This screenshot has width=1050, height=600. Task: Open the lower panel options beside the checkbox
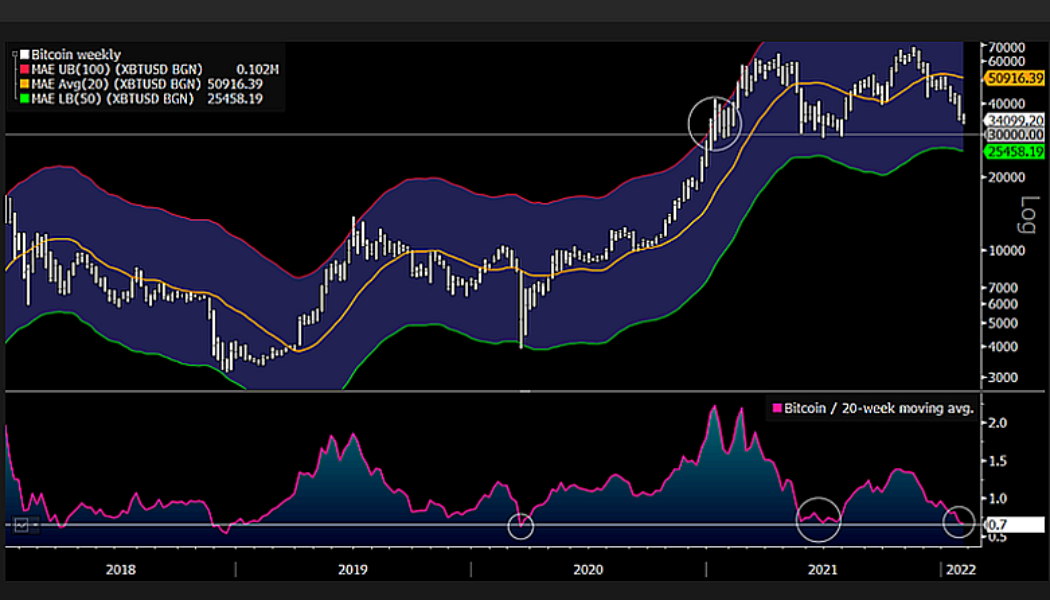34,524
